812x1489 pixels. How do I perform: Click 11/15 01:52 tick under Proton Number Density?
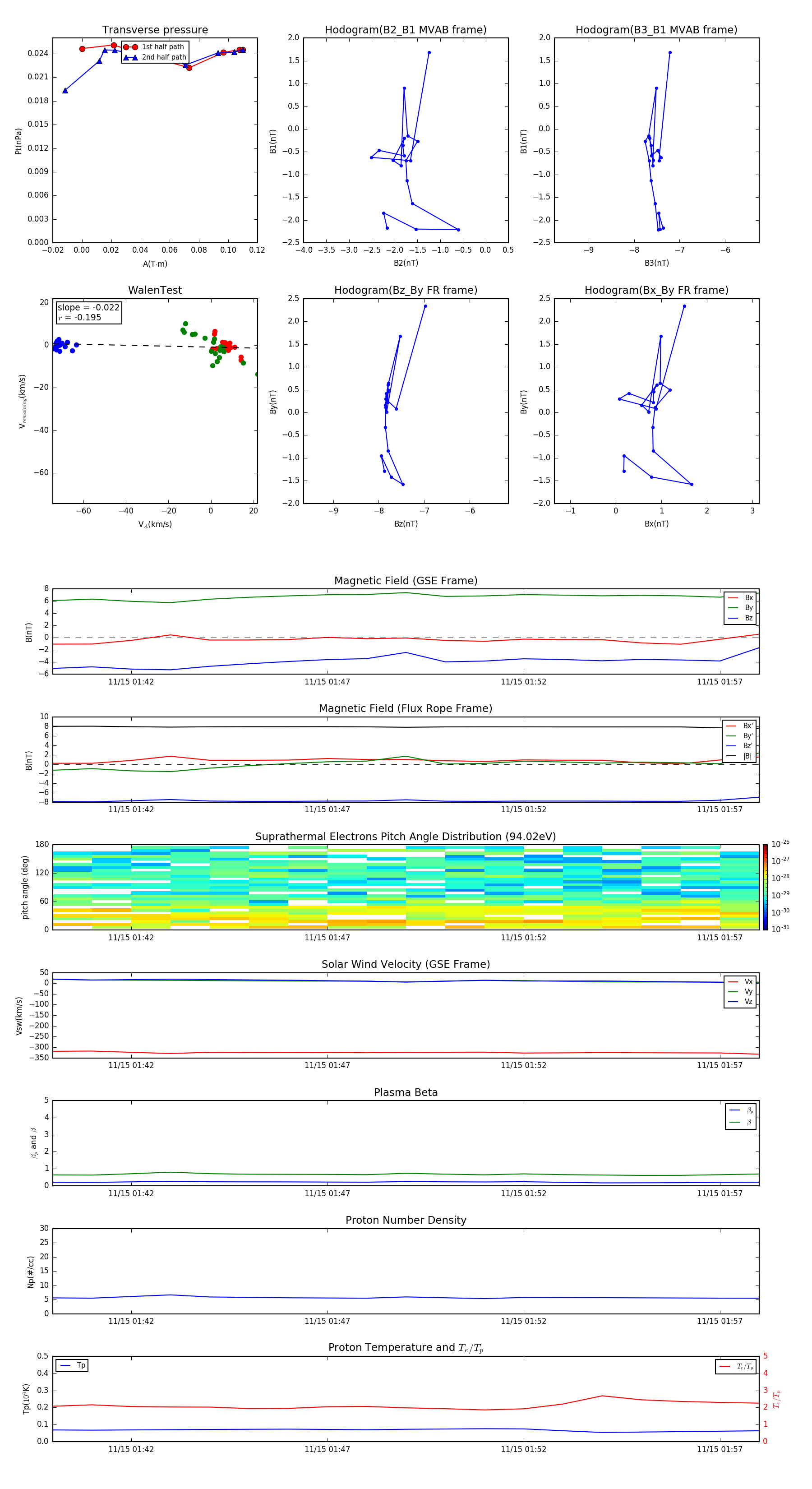[x=523, y=1321]
